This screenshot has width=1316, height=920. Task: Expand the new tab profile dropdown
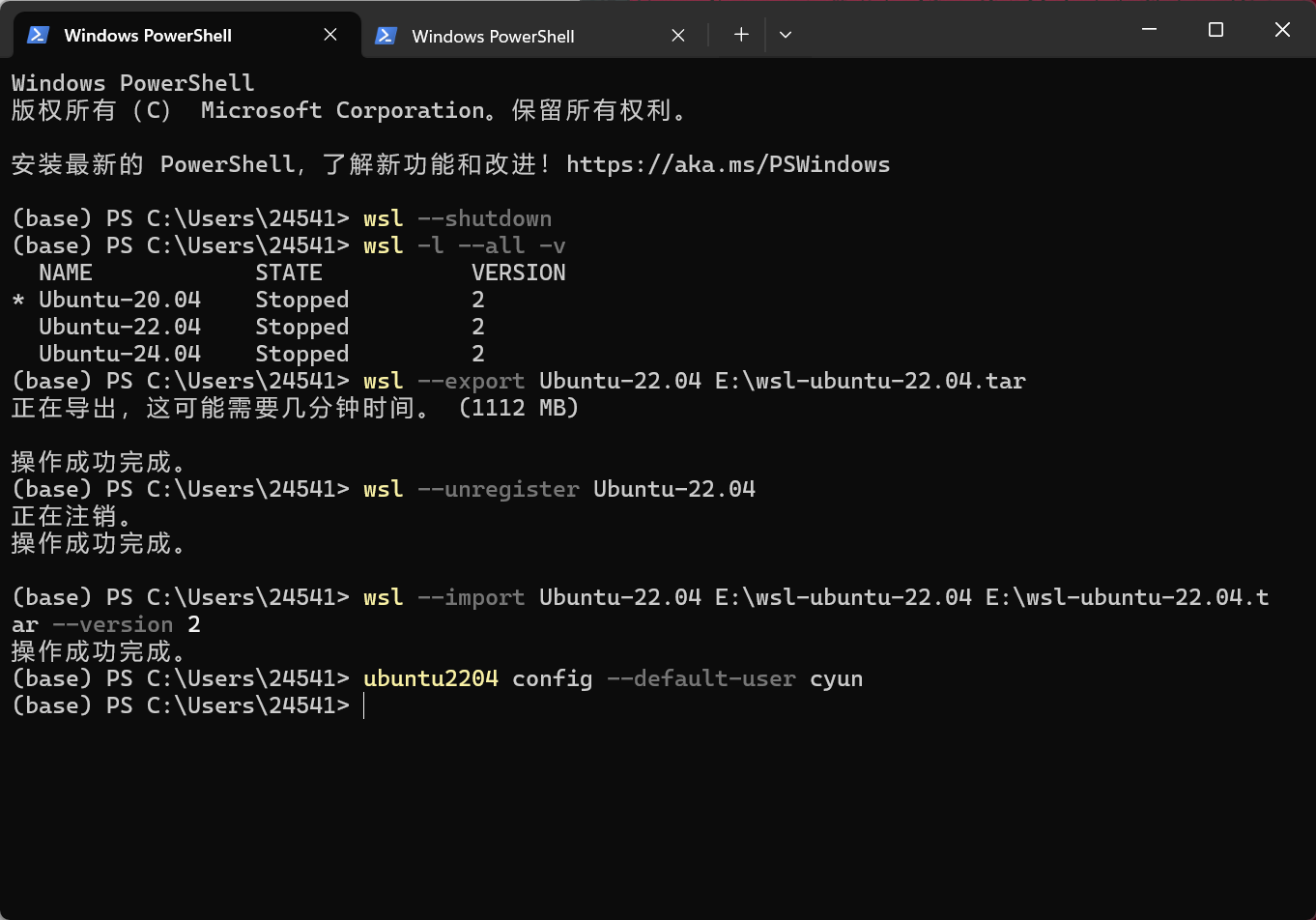(x=786, y=35)
